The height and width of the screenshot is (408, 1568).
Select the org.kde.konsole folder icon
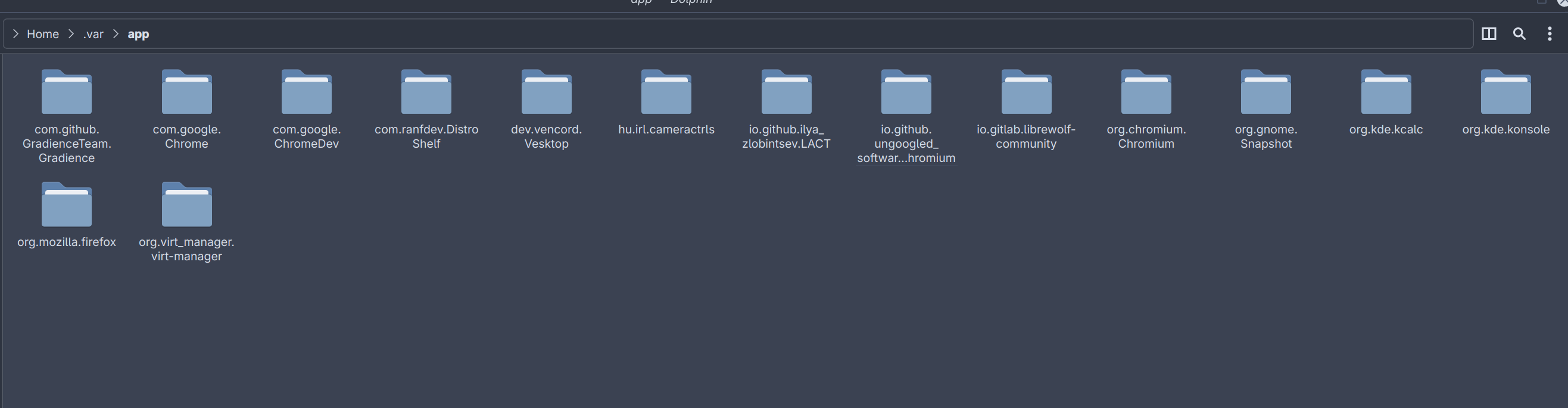1506,92
